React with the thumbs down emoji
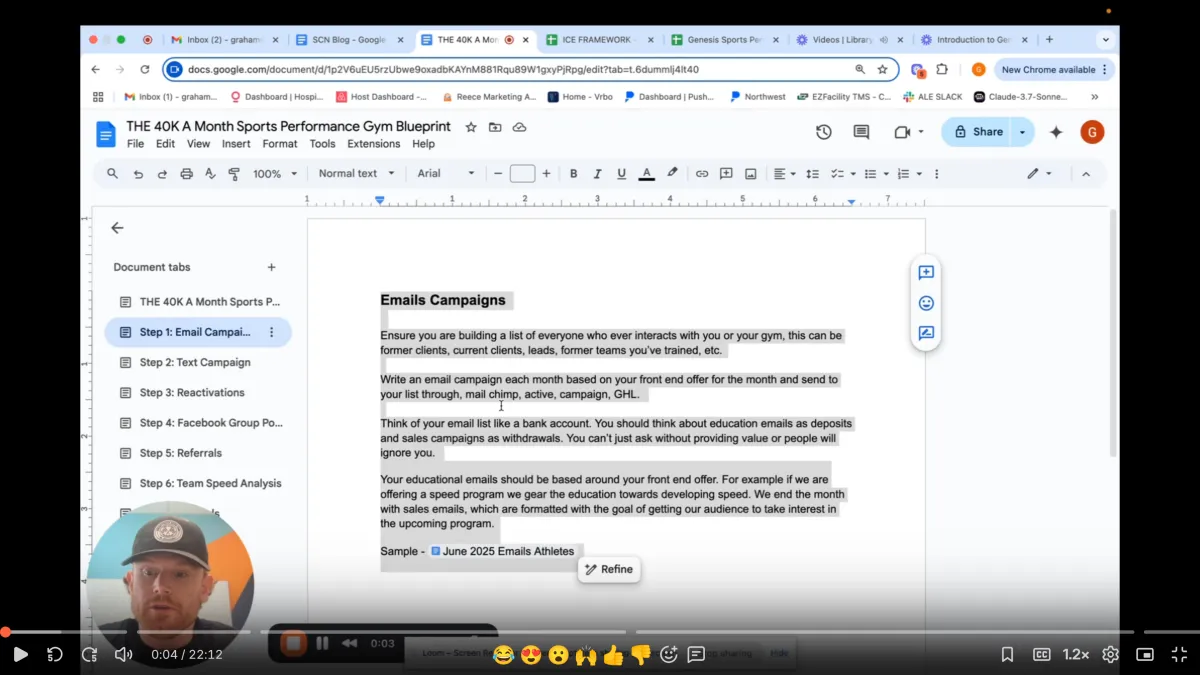 pyautogui.click(x=640, y=655)
